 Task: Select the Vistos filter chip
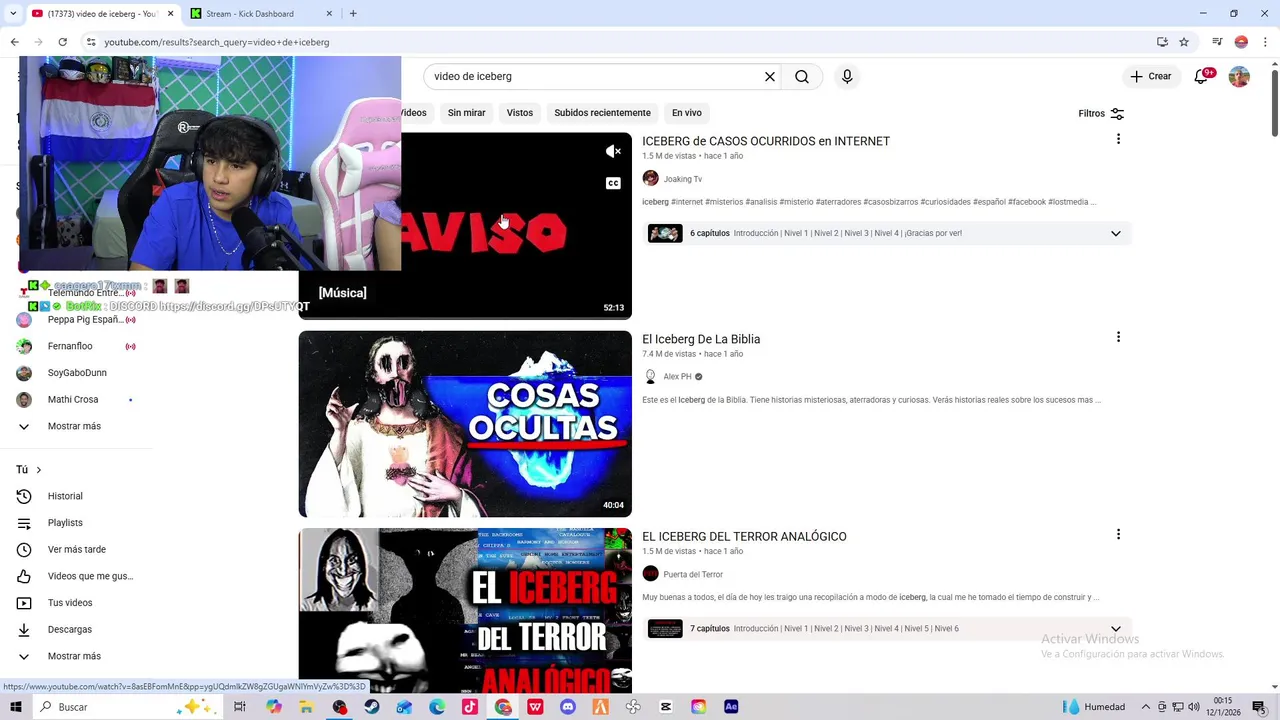coord(520,113)
